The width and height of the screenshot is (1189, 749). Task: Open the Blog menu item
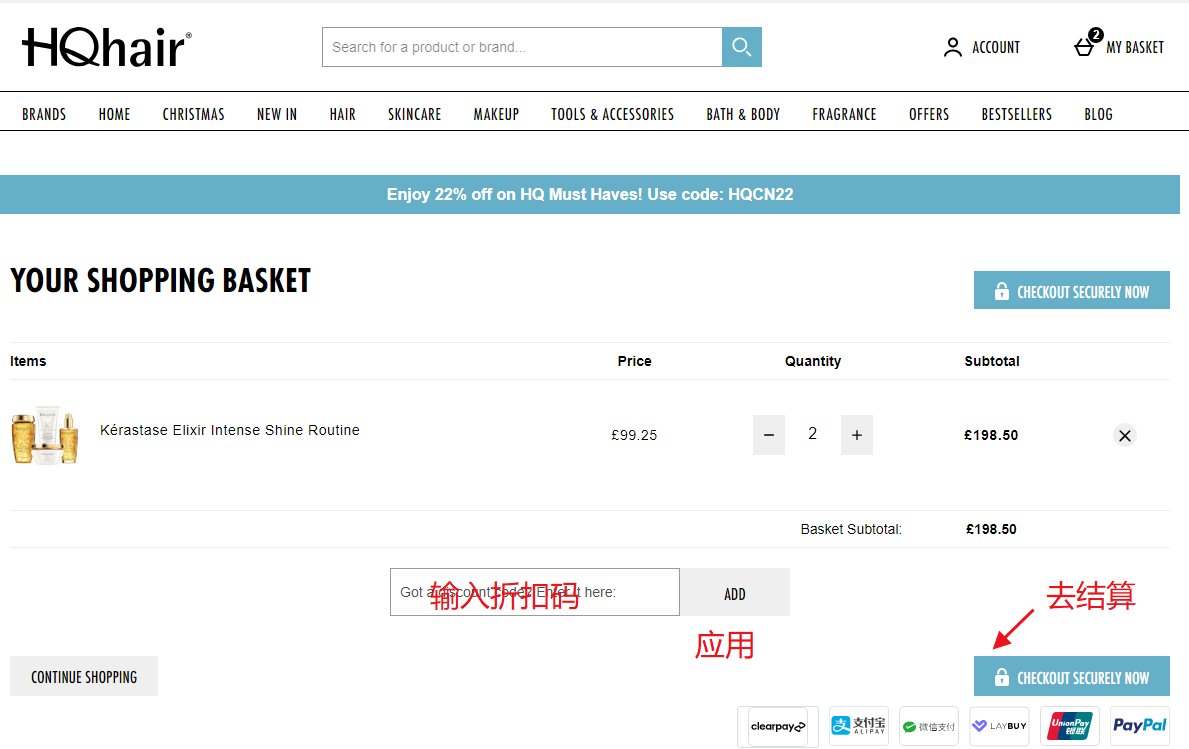[x=1099, y=114]
